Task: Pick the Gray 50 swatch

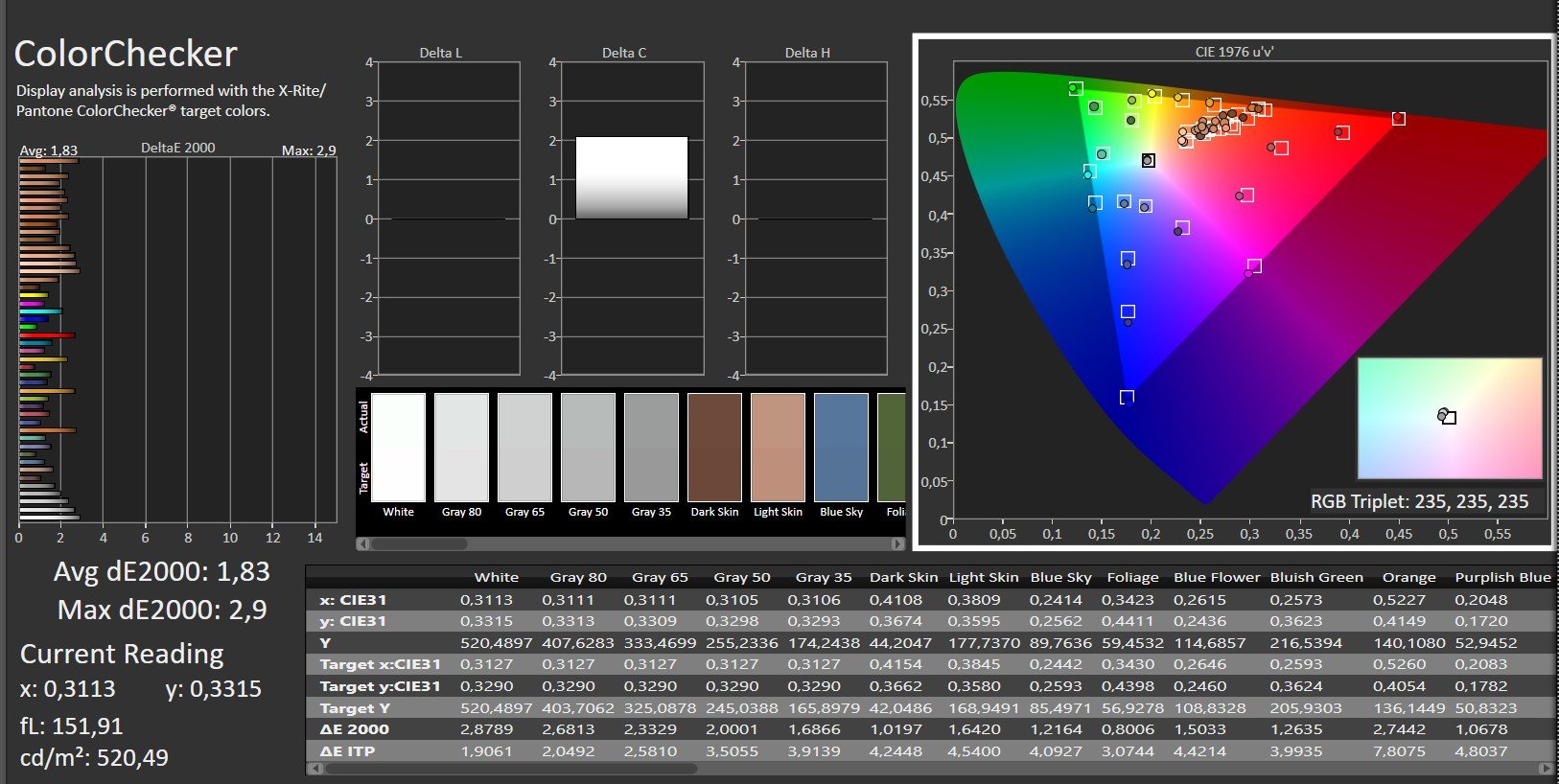Action: pos(588,448)
